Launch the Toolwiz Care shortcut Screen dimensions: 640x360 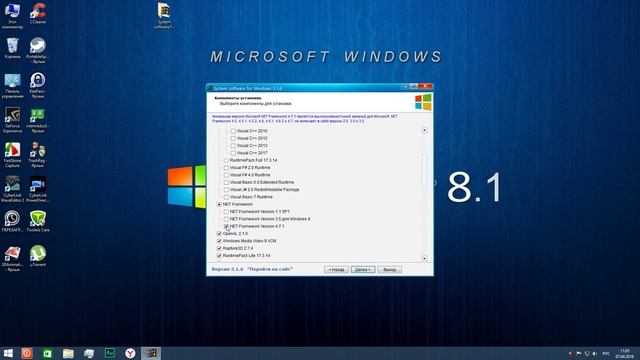38,221
